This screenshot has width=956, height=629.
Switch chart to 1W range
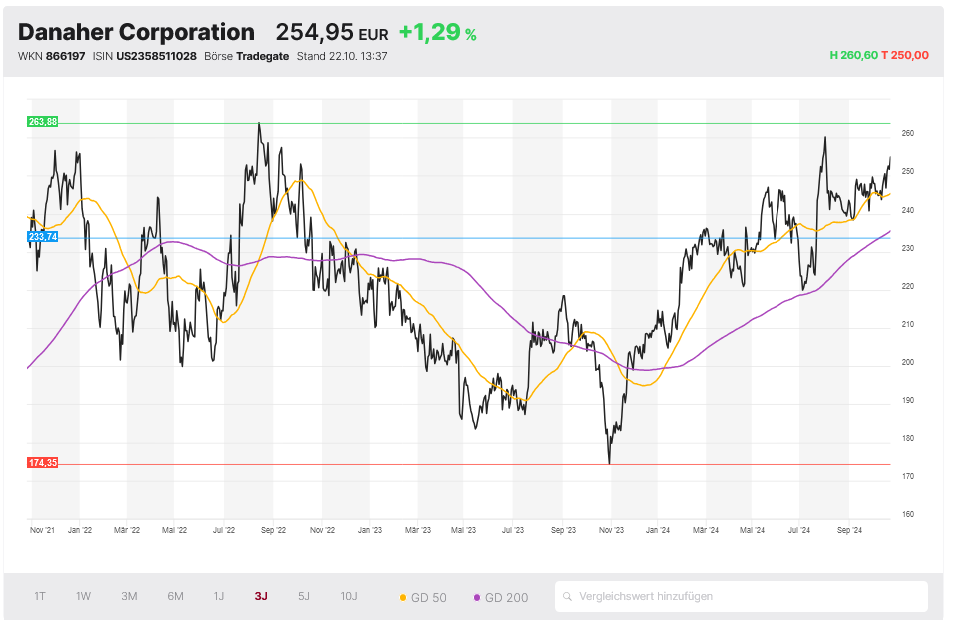tap(84, 596)
